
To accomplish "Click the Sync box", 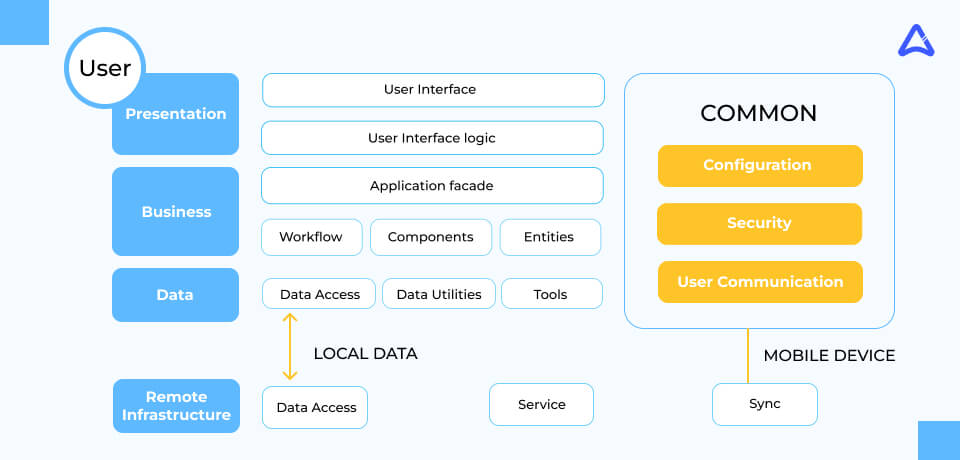I will [x=765, y=404].
